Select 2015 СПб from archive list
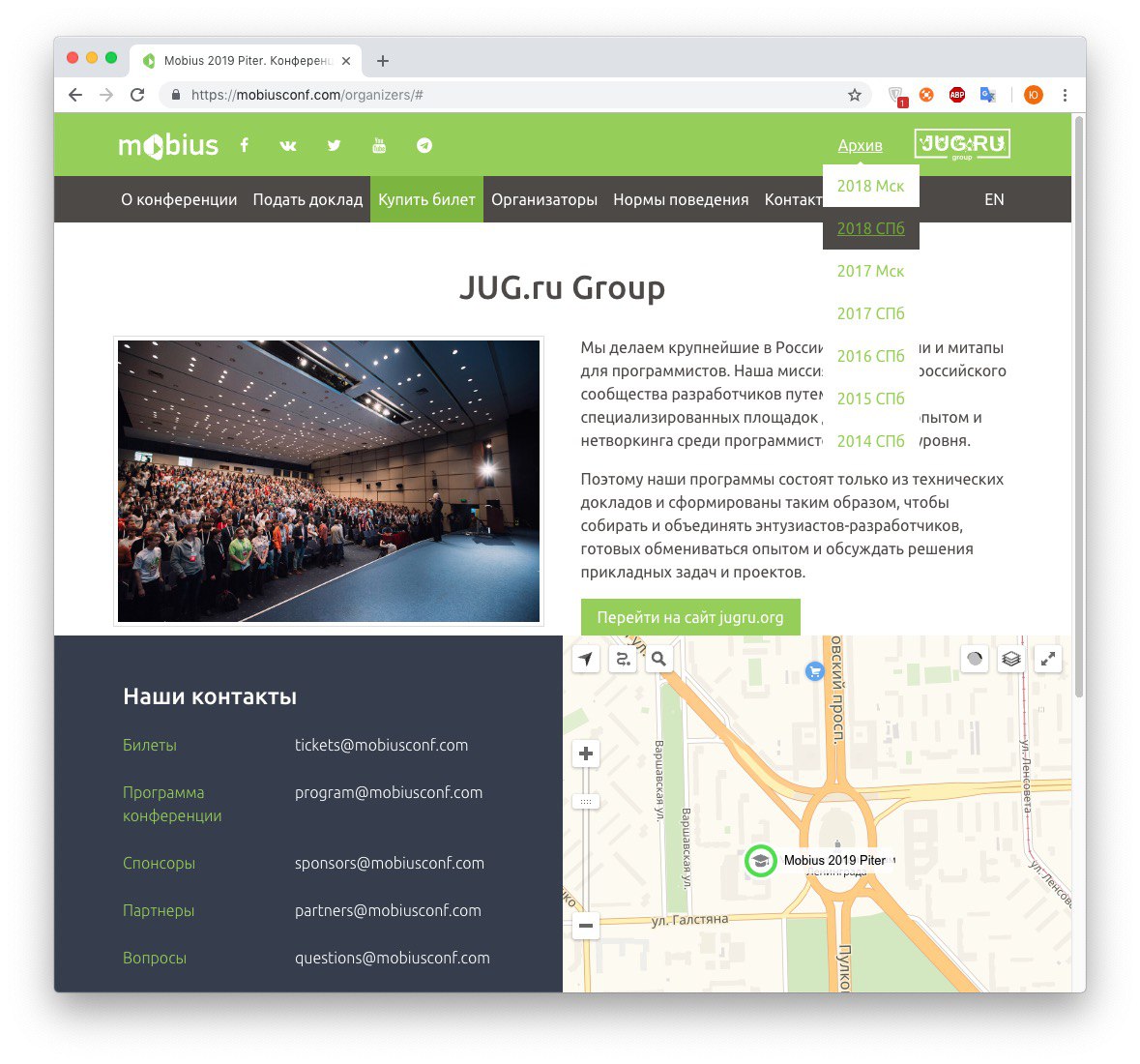This screenshot has height=1064, width=1140. click(x=871, y=399)
